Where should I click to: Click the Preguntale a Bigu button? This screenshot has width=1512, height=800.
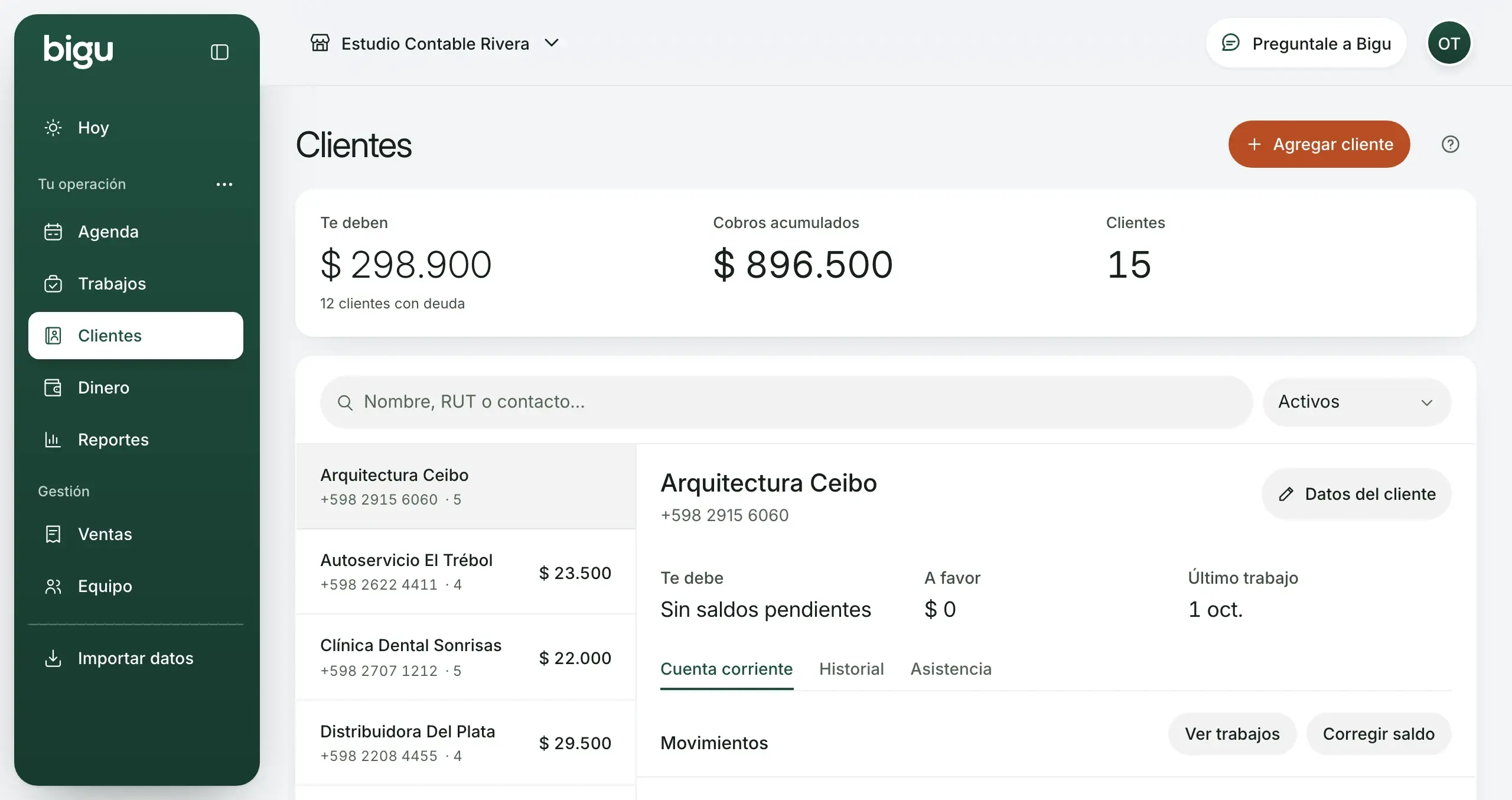pos(1306,43)
